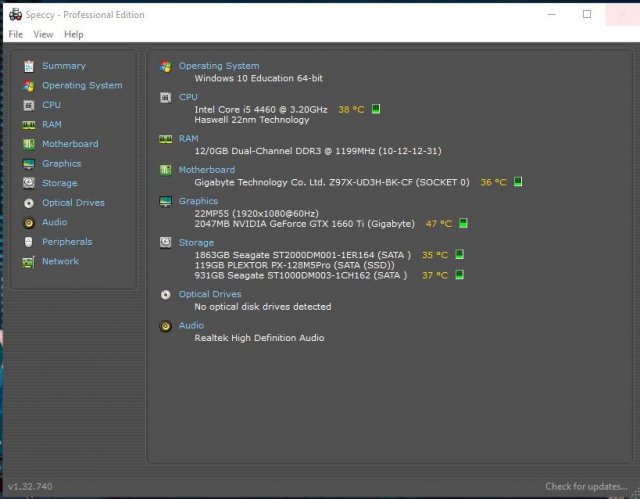The height and width of the screenshot is (499, 640).
Task: Click the Summary icon in sidebar
Action: click(29, 66)
